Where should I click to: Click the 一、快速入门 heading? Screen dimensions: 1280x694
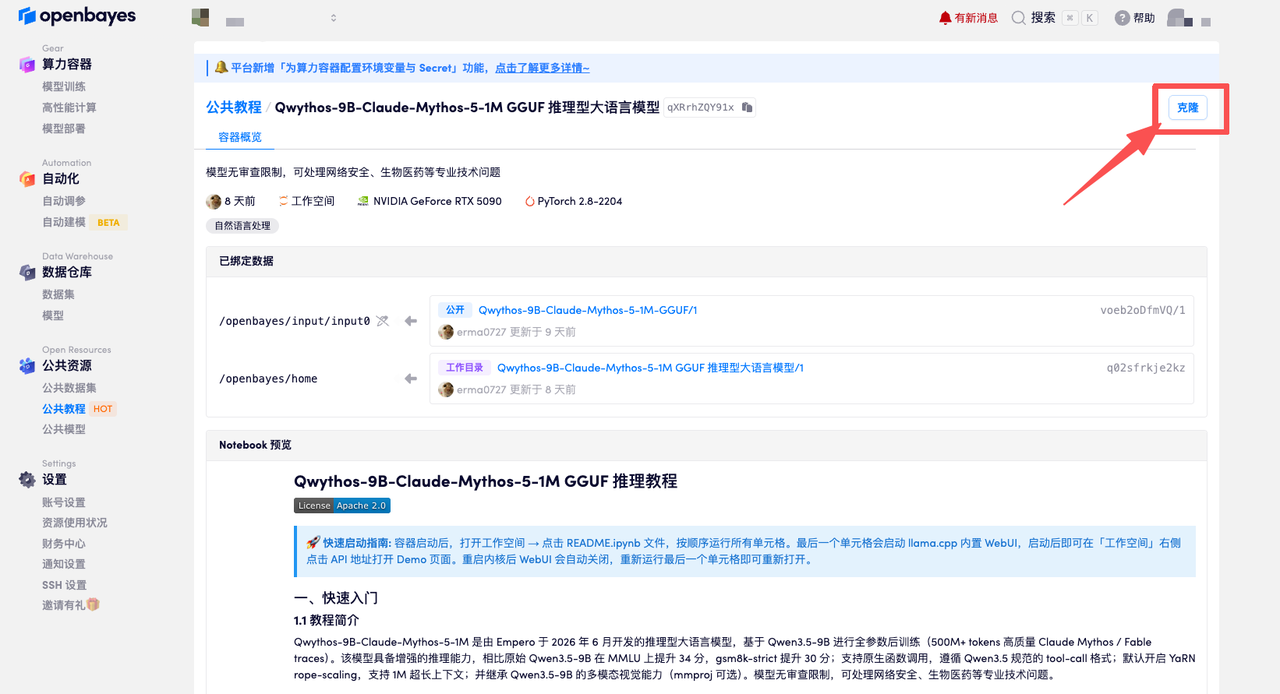(x=336, y=598)
